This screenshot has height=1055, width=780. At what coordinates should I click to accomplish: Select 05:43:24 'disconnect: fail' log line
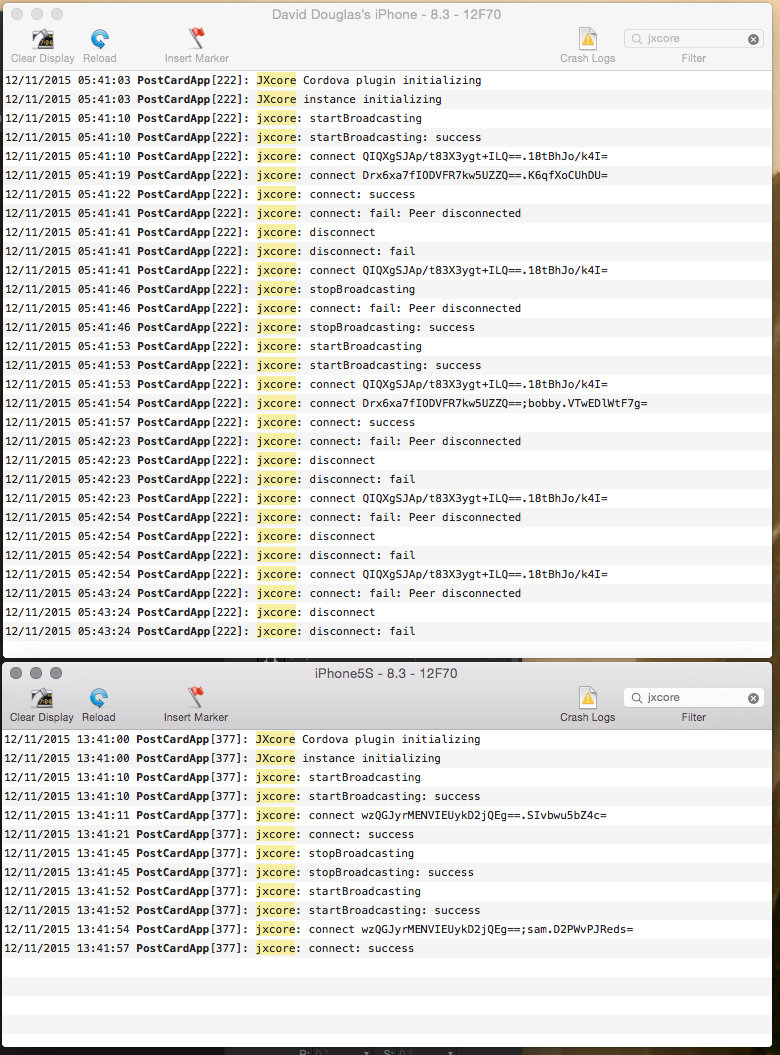coord(387,631)
